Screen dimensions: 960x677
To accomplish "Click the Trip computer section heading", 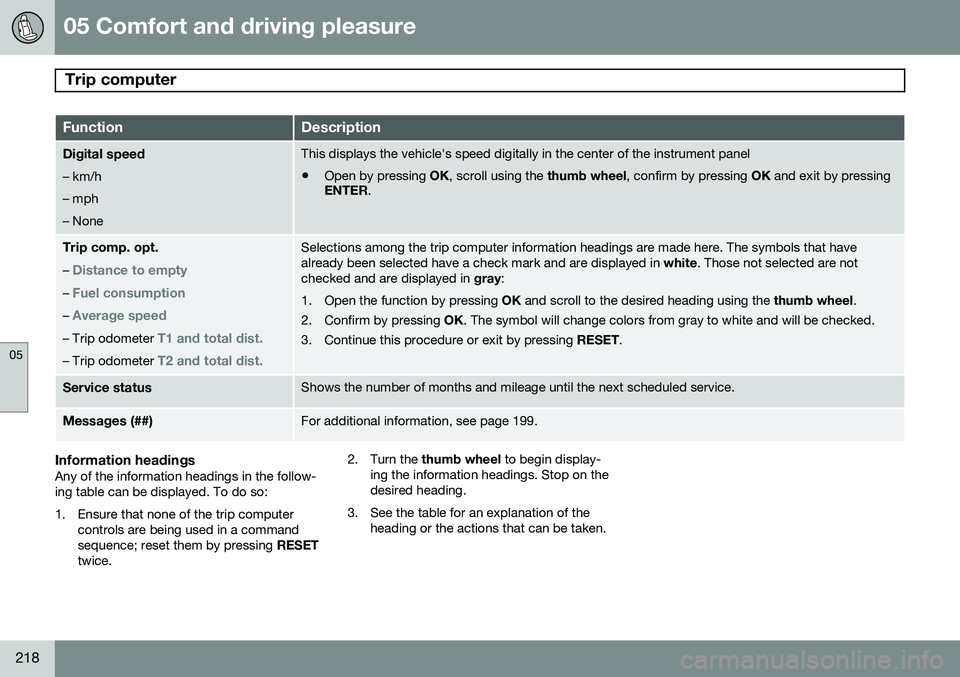I will 121,80.
